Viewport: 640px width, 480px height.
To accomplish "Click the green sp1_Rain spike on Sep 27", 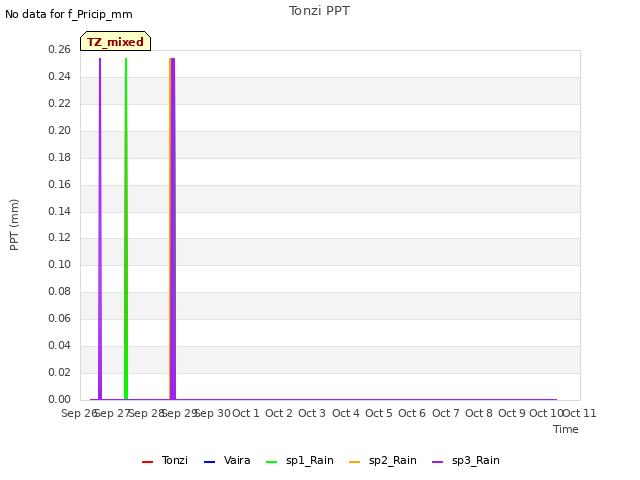I will click(126, 229).
